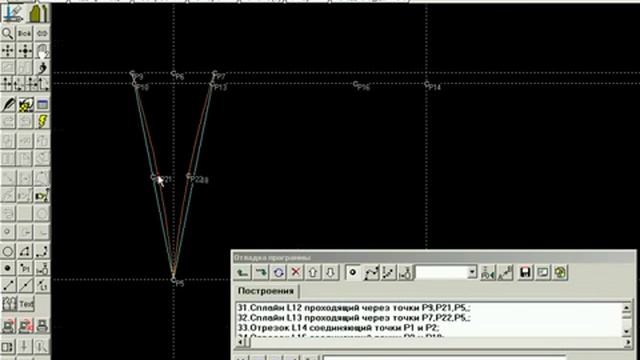Click the yellow bee icon in toolbar
640x360 pixels.
tap(25, 104)
